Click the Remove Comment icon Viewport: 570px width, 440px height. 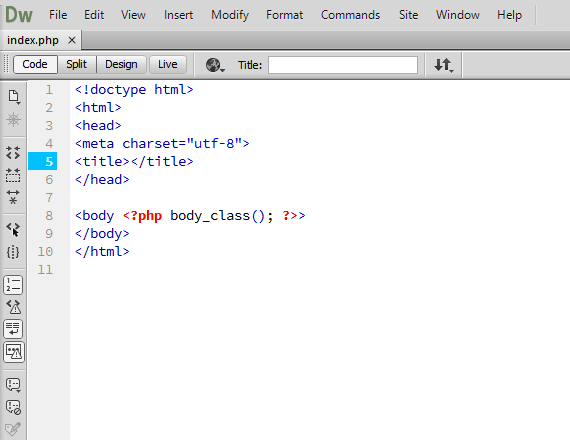click(13, 407)
